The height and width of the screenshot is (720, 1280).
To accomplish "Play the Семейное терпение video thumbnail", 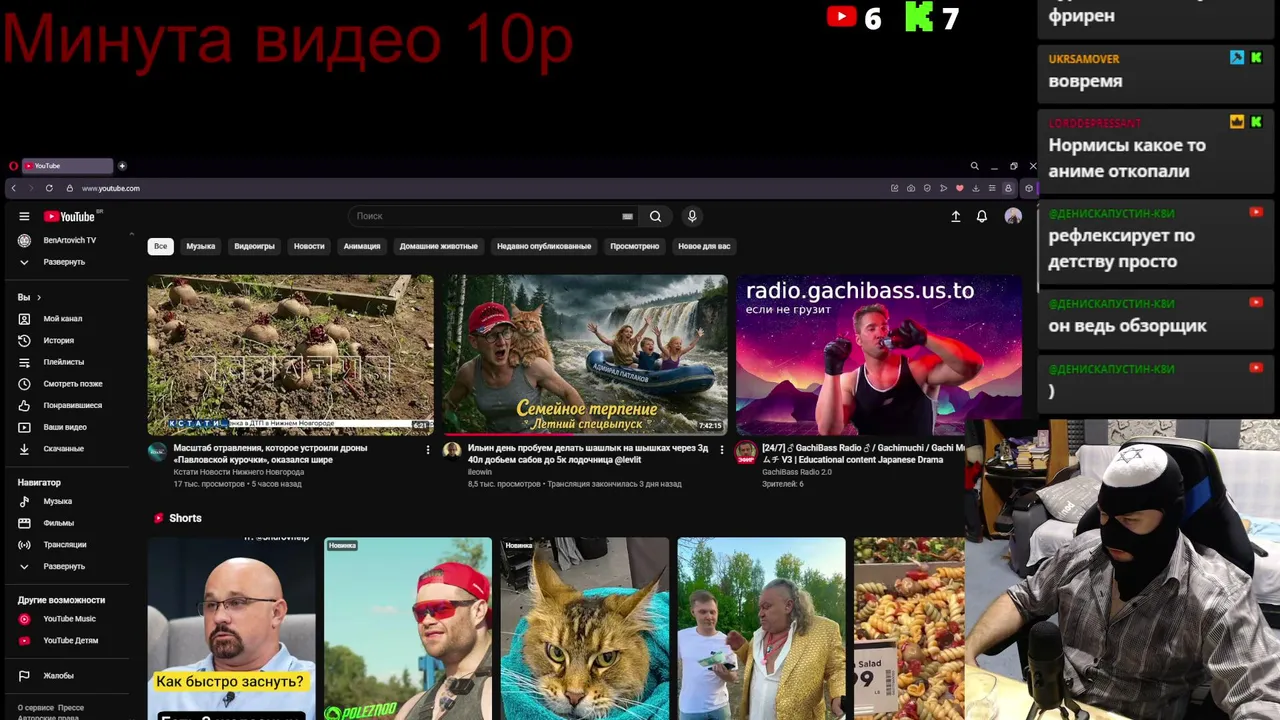I will 585,355.
